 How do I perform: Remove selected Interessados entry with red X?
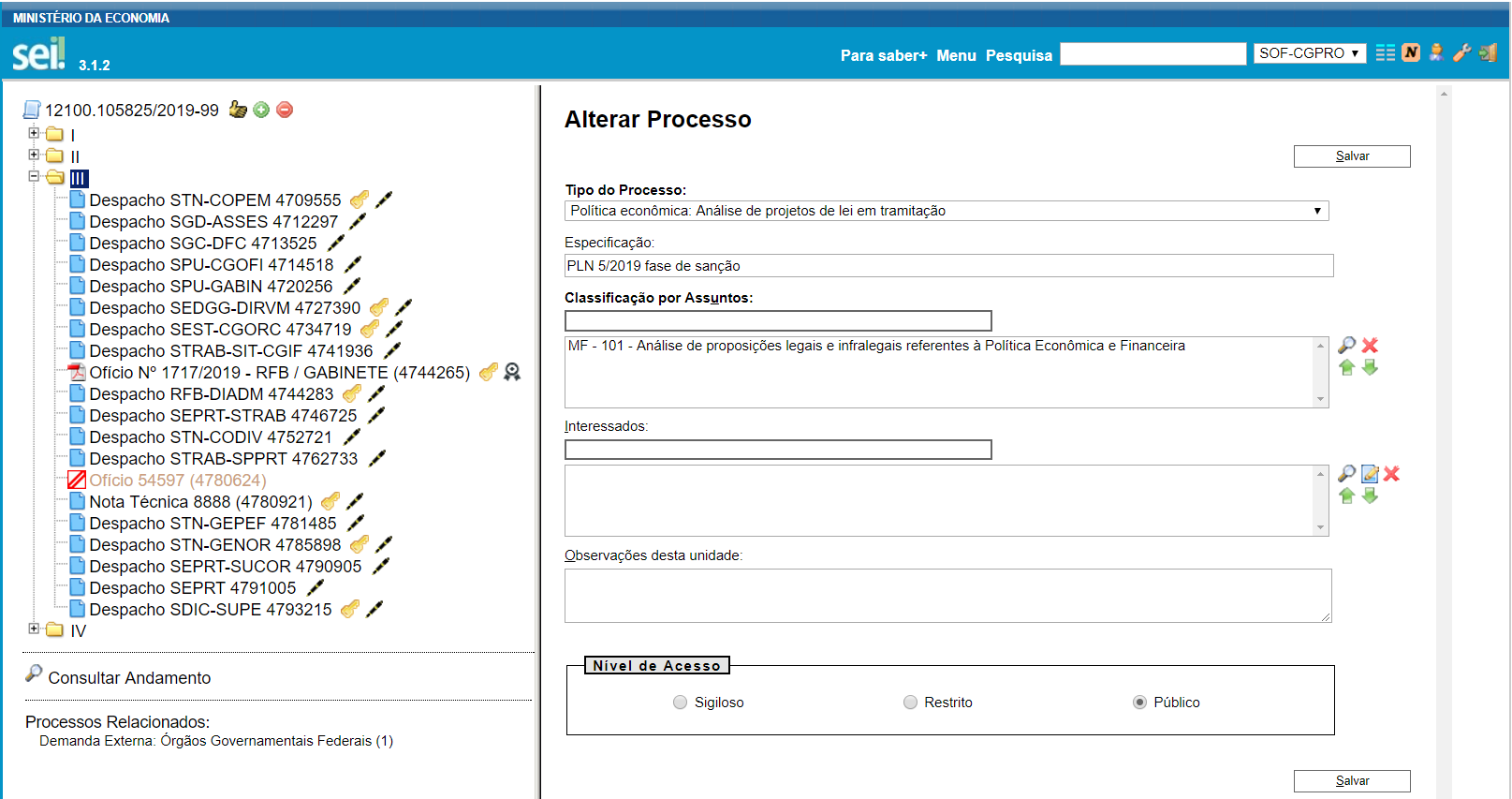(x=1391, y=473)
